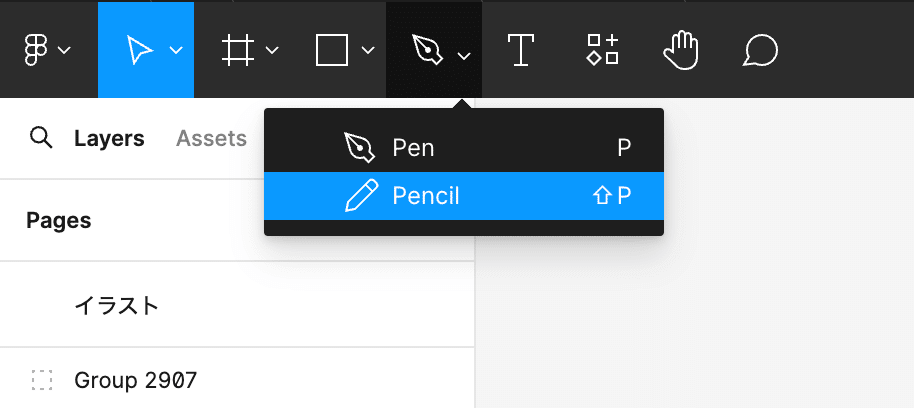Choose Pencil from the dropdown menu
914x408 pixels.
(464, 196)
